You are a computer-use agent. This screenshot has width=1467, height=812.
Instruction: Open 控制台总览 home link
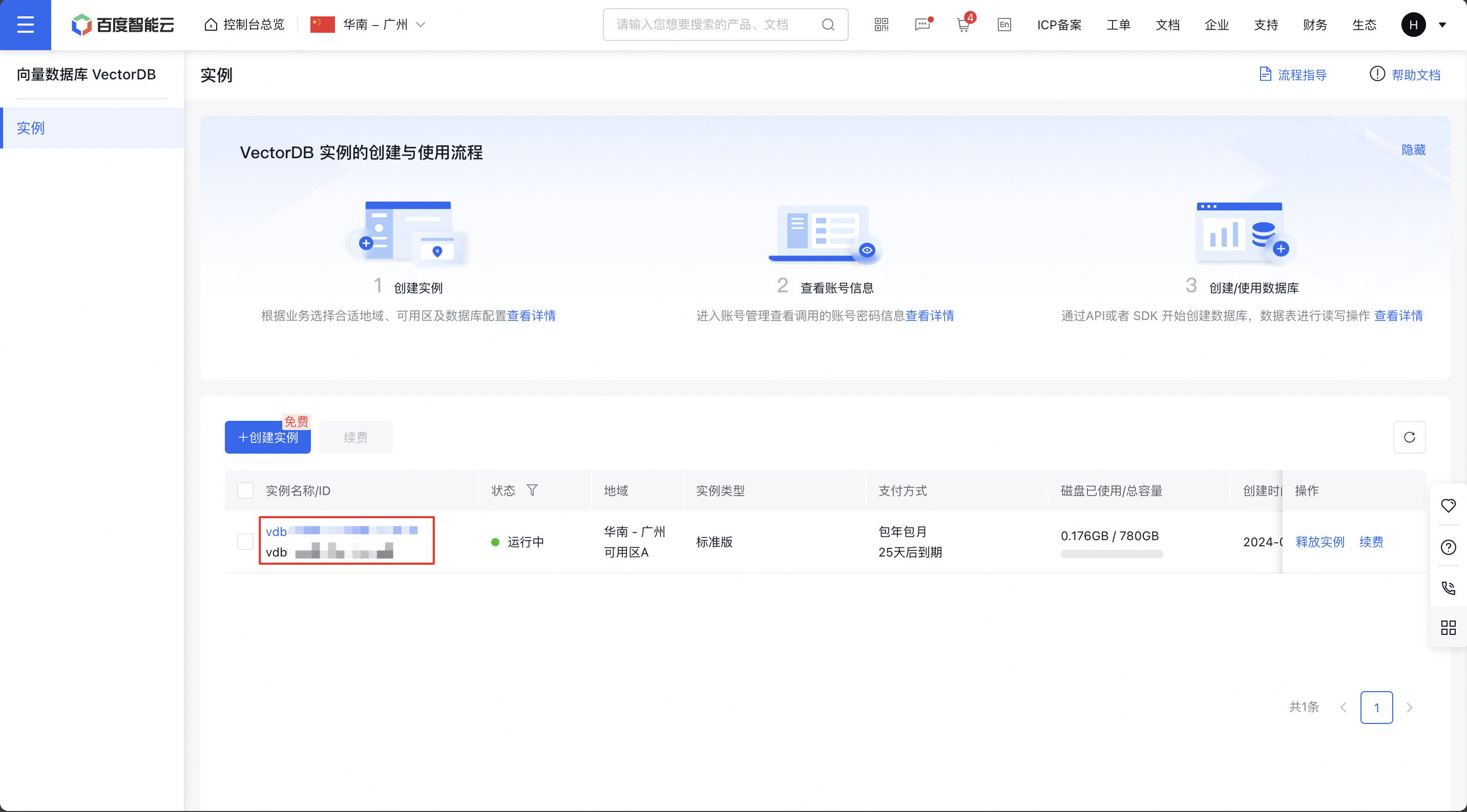point(244,25)
